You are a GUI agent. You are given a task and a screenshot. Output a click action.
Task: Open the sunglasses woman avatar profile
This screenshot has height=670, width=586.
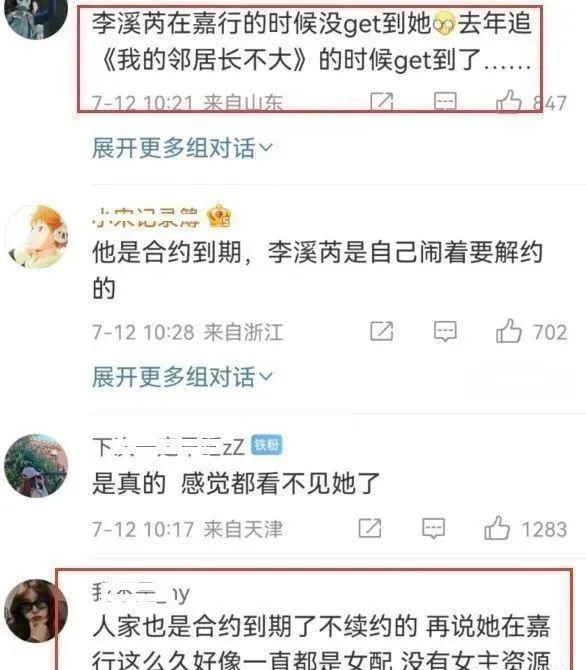pos(36,611)
